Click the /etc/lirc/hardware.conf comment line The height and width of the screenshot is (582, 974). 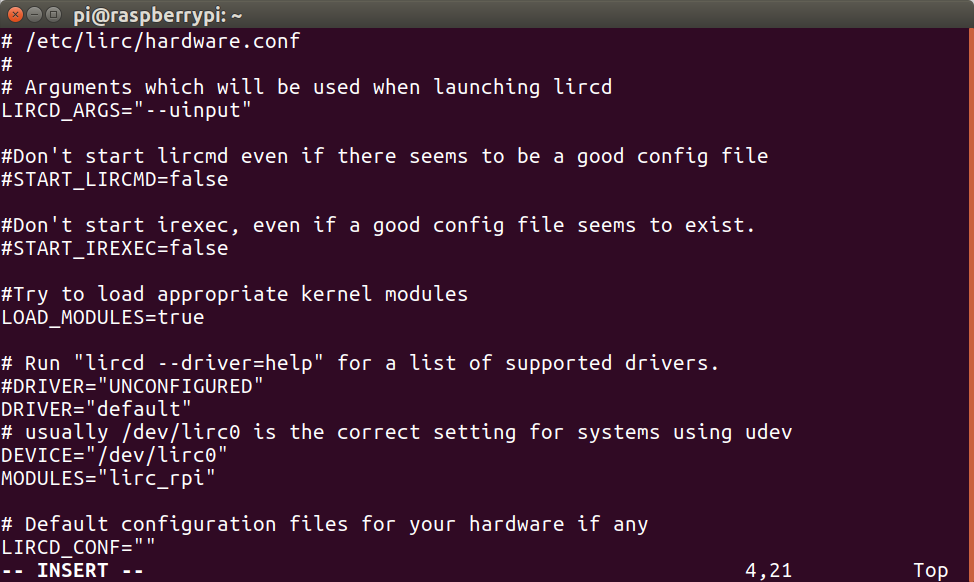(x=150, y=41)
